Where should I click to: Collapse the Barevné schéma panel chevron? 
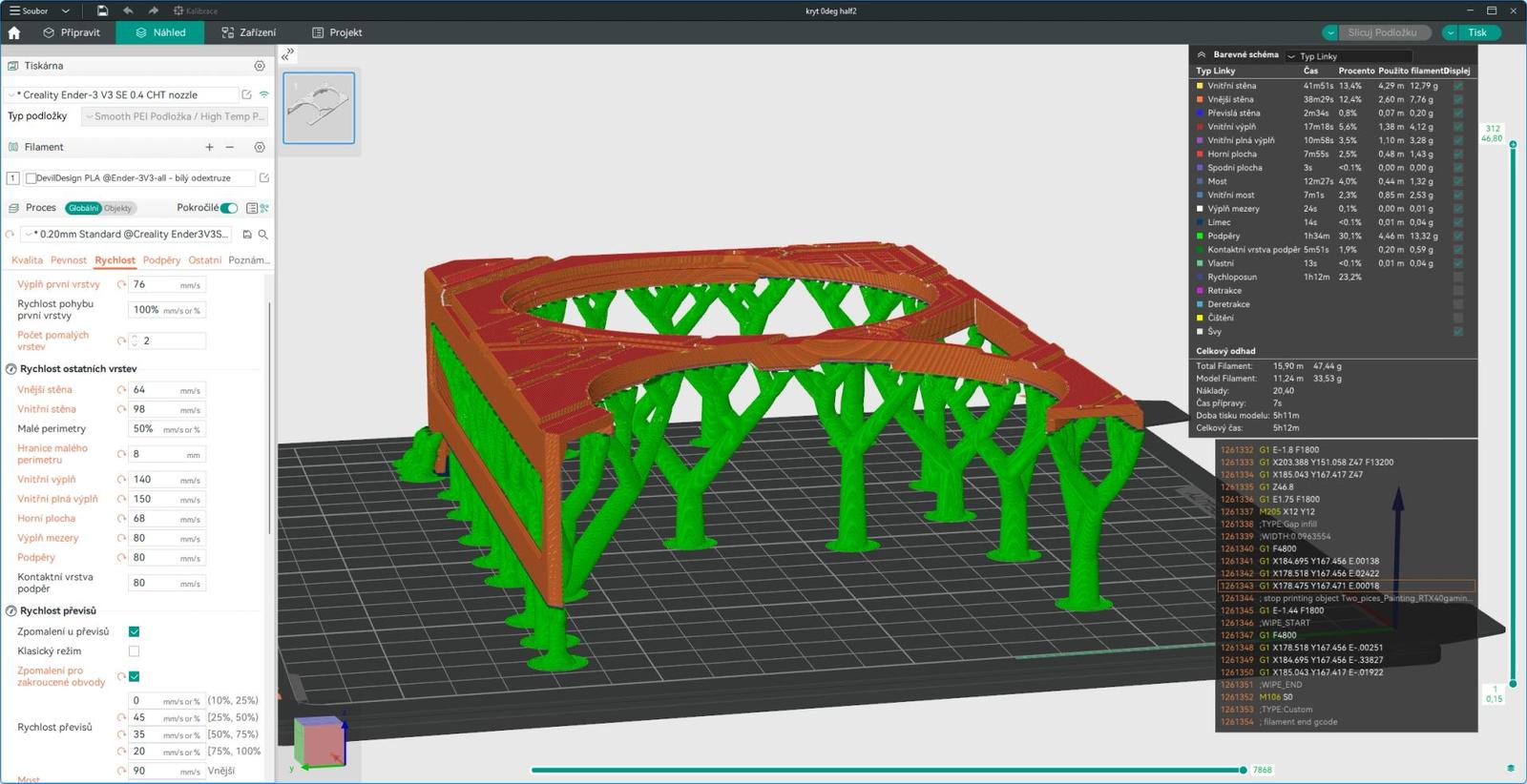(x=1202, y=54)
